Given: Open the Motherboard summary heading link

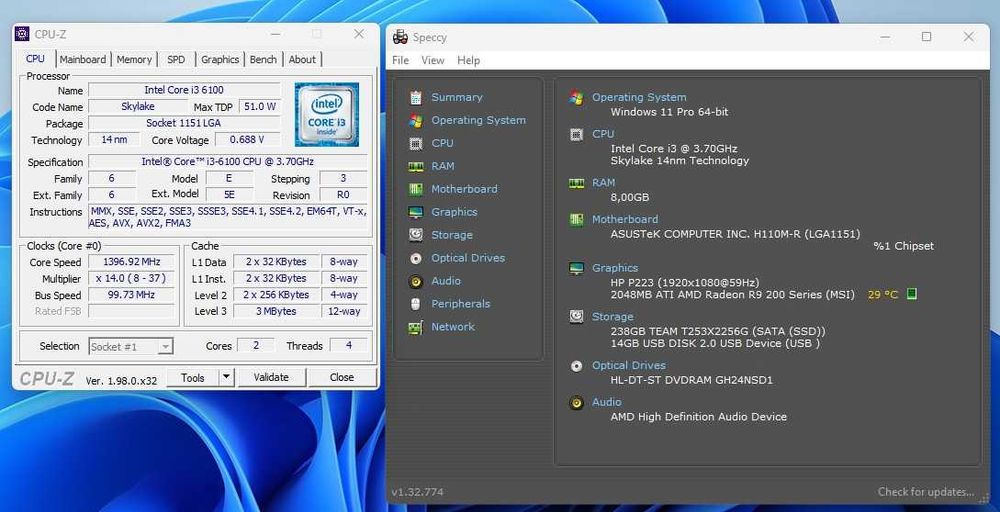Looking at the screenshot, I should (625, 219).
